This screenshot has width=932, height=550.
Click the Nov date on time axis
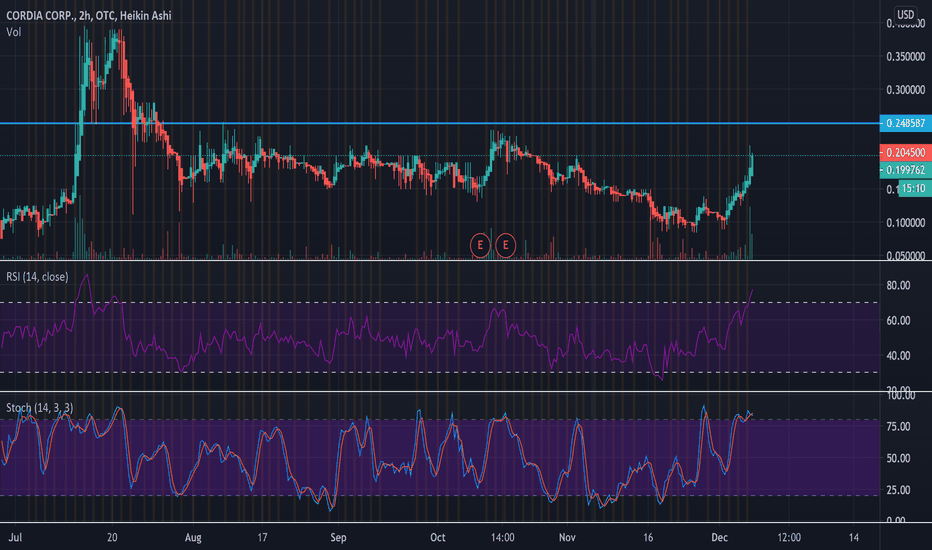568,538
